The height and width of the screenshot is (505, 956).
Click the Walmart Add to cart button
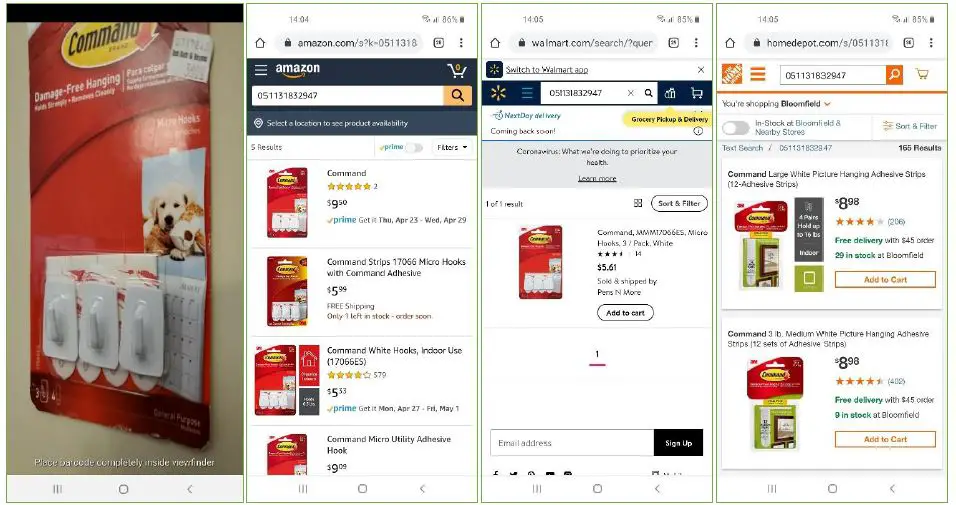[x=626, y=313]
